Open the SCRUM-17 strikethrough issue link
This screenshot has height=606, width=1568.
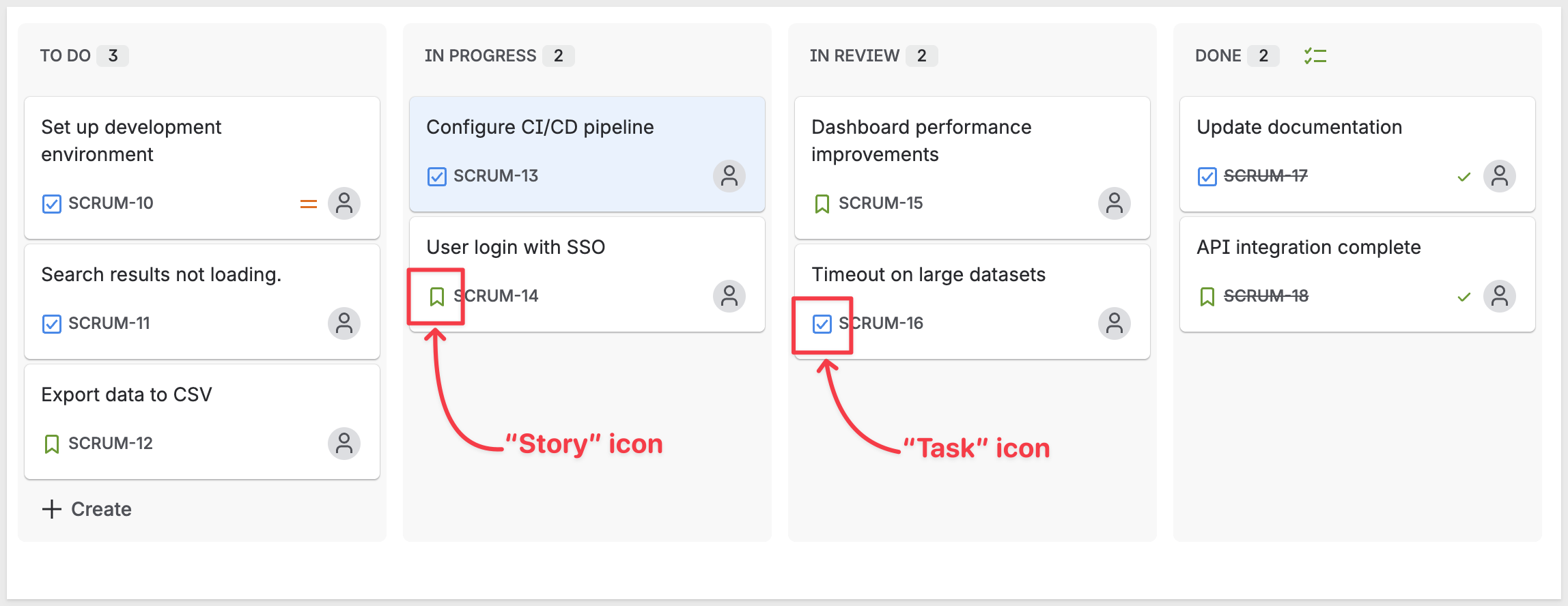[1265, 176]
